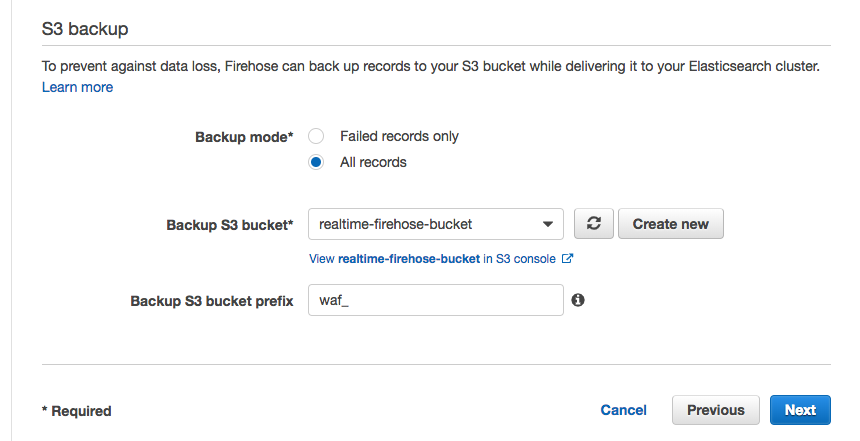Select the All records radio button
The image size is (860, 441).
[316, 162]
